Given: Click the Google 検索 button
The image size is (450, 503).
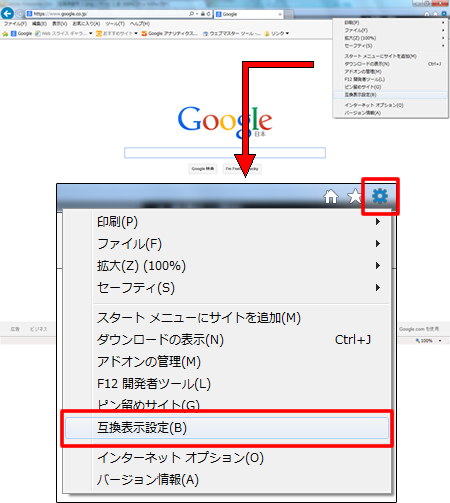Looking at the screenshot, I should click(x=203, y=169).
